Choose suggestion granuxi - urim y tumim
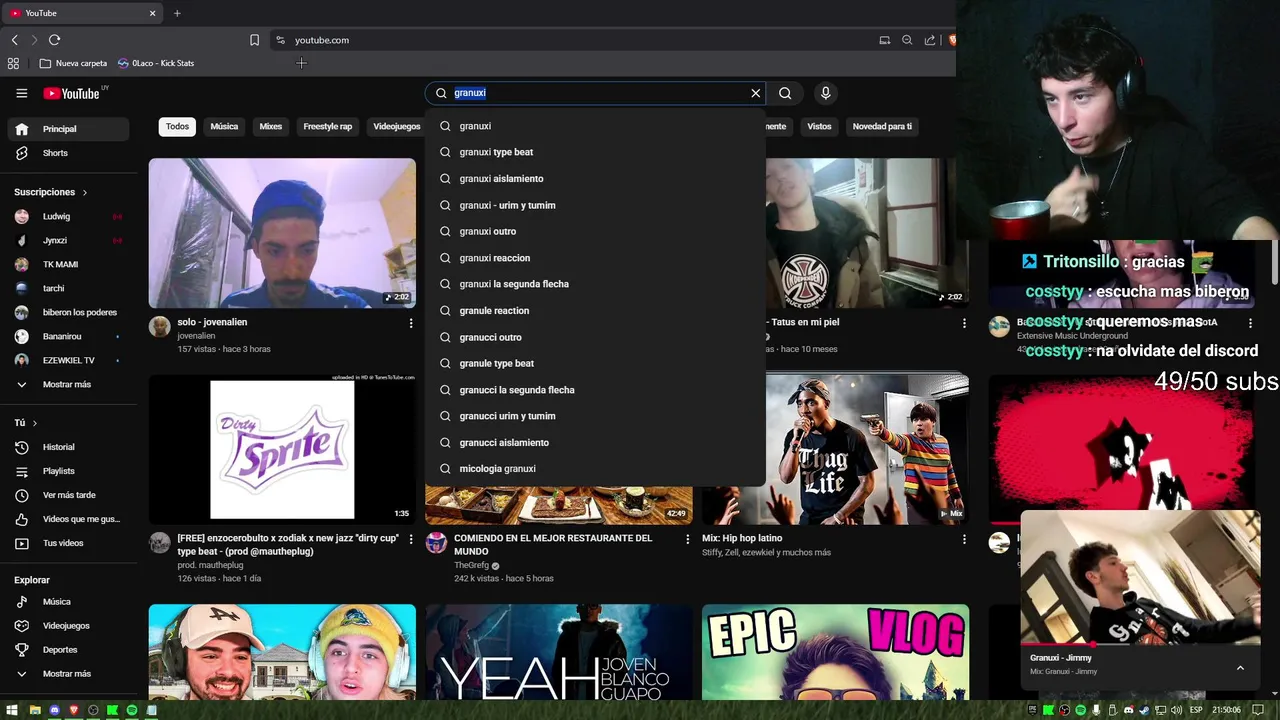 coord(595,205)
